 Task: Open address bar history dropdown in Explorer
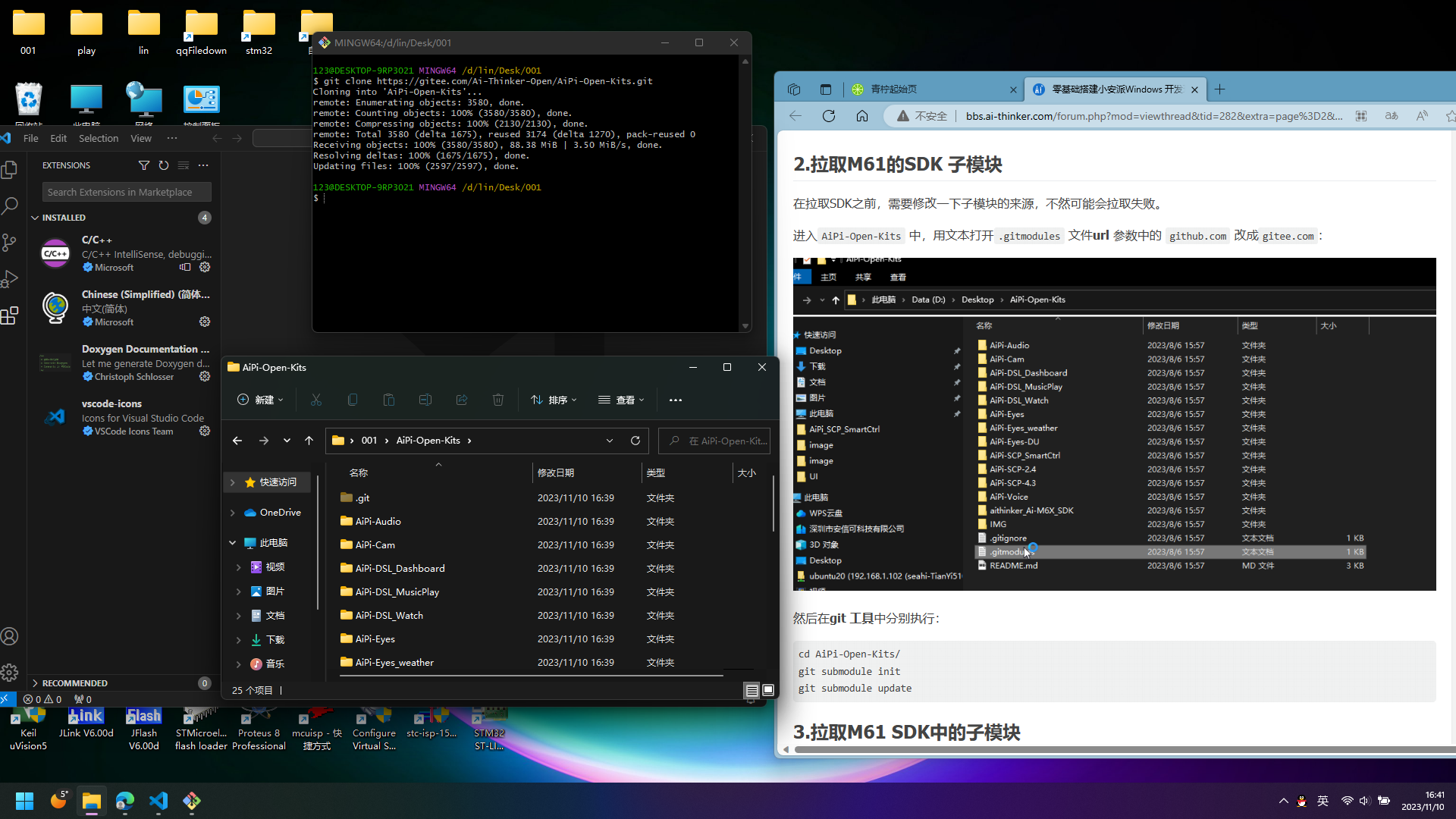click(610, 441)
